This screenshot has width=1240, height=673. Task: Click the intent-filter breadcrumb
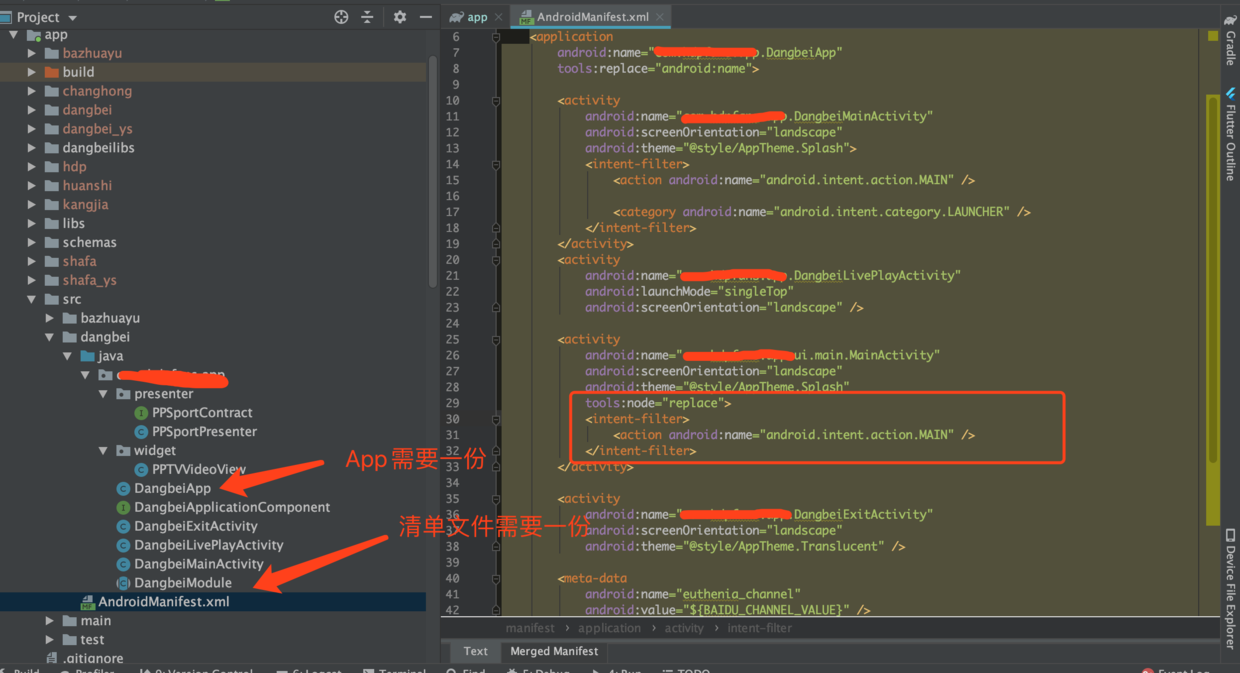(x=759, y=628)
